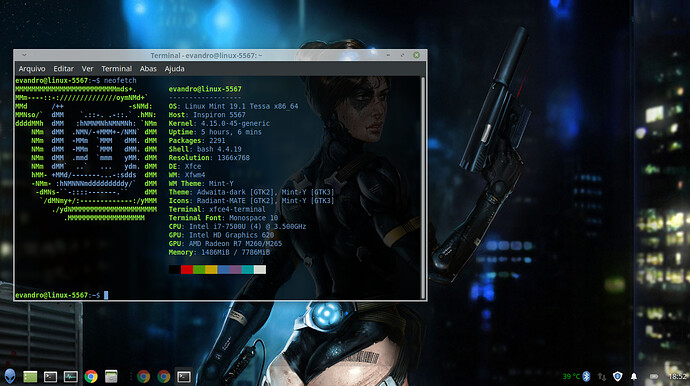
Task: Open the Terminal menu
Action: [x=116, y=69]
